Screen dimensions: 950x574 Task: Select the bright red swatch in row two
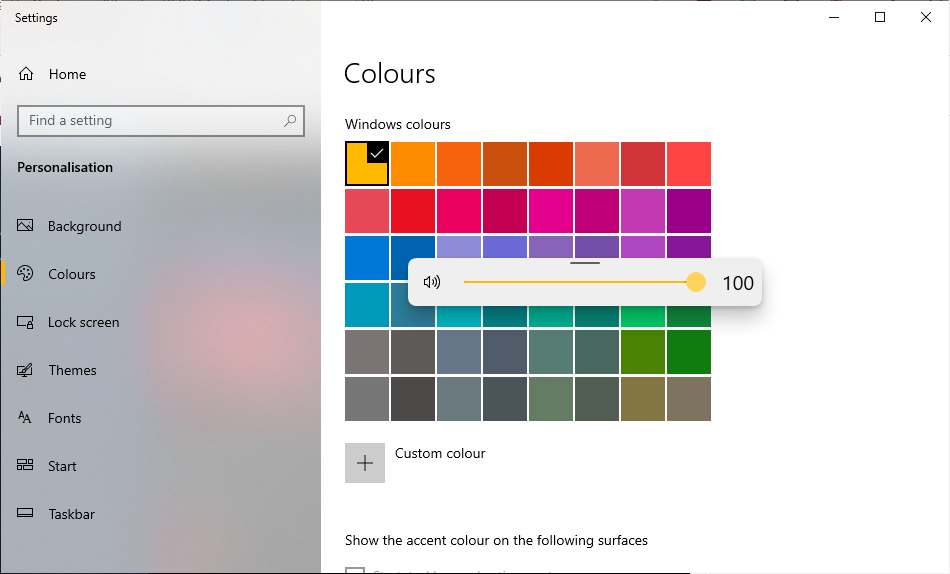pyautogui.click(x=413, y=211)
